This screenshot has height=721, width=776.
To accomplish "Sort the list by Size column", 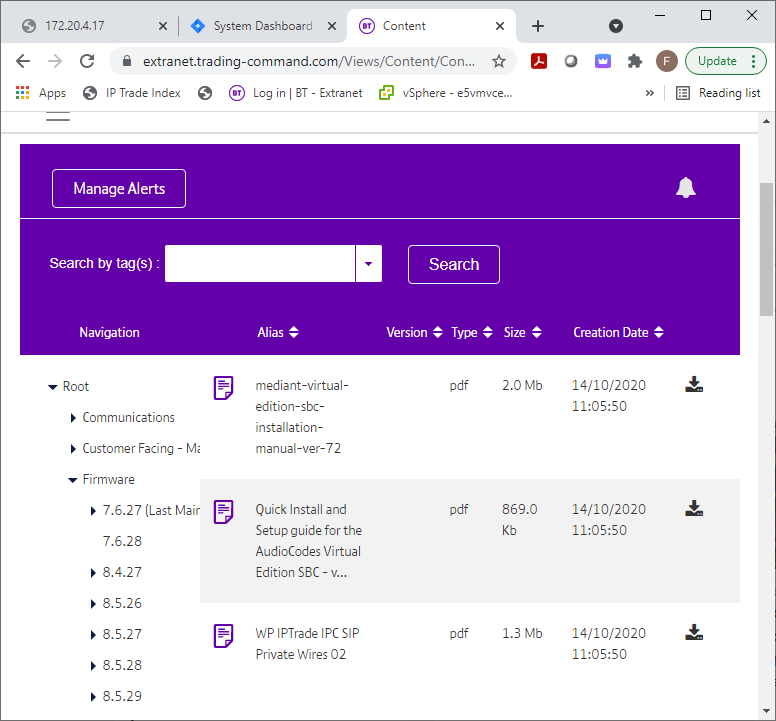I will point(522,332).
